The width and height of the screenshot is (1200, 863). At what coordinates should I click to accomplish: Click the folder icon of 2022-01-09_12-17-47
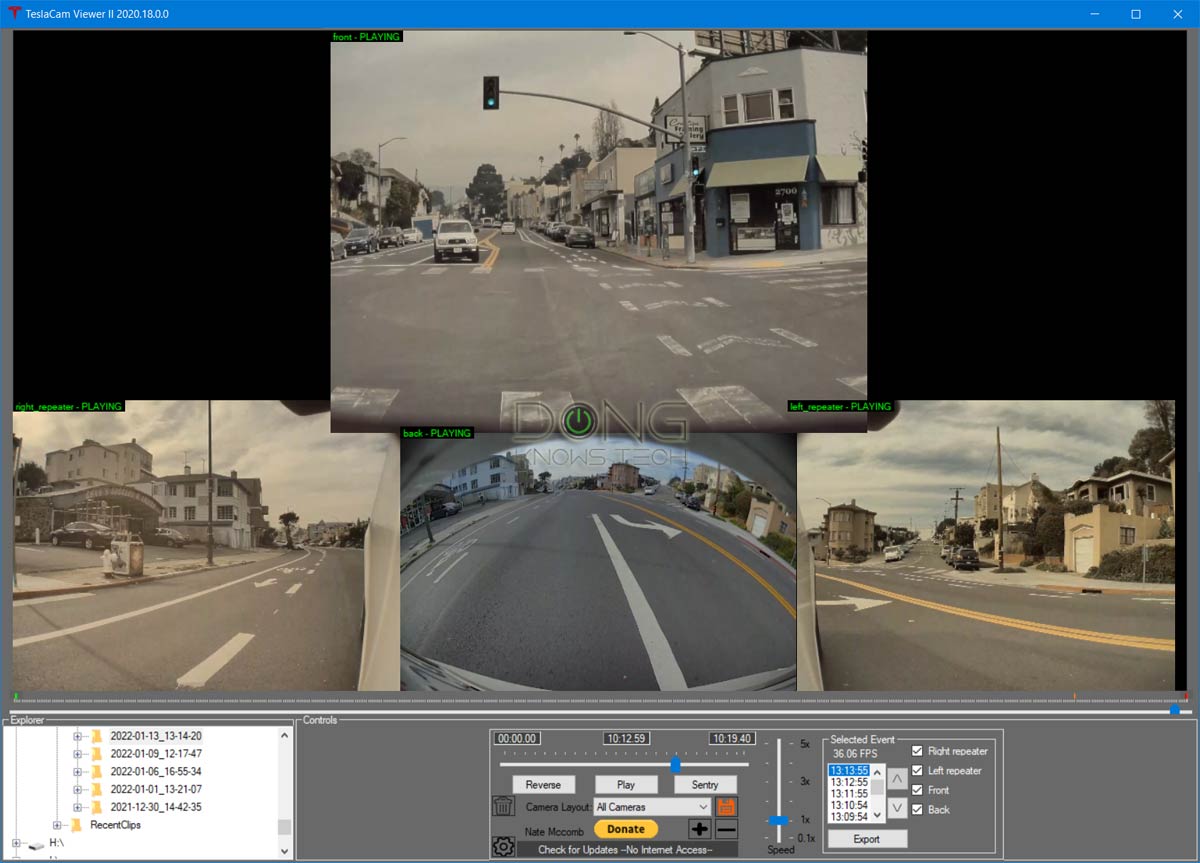click(96, 754)
